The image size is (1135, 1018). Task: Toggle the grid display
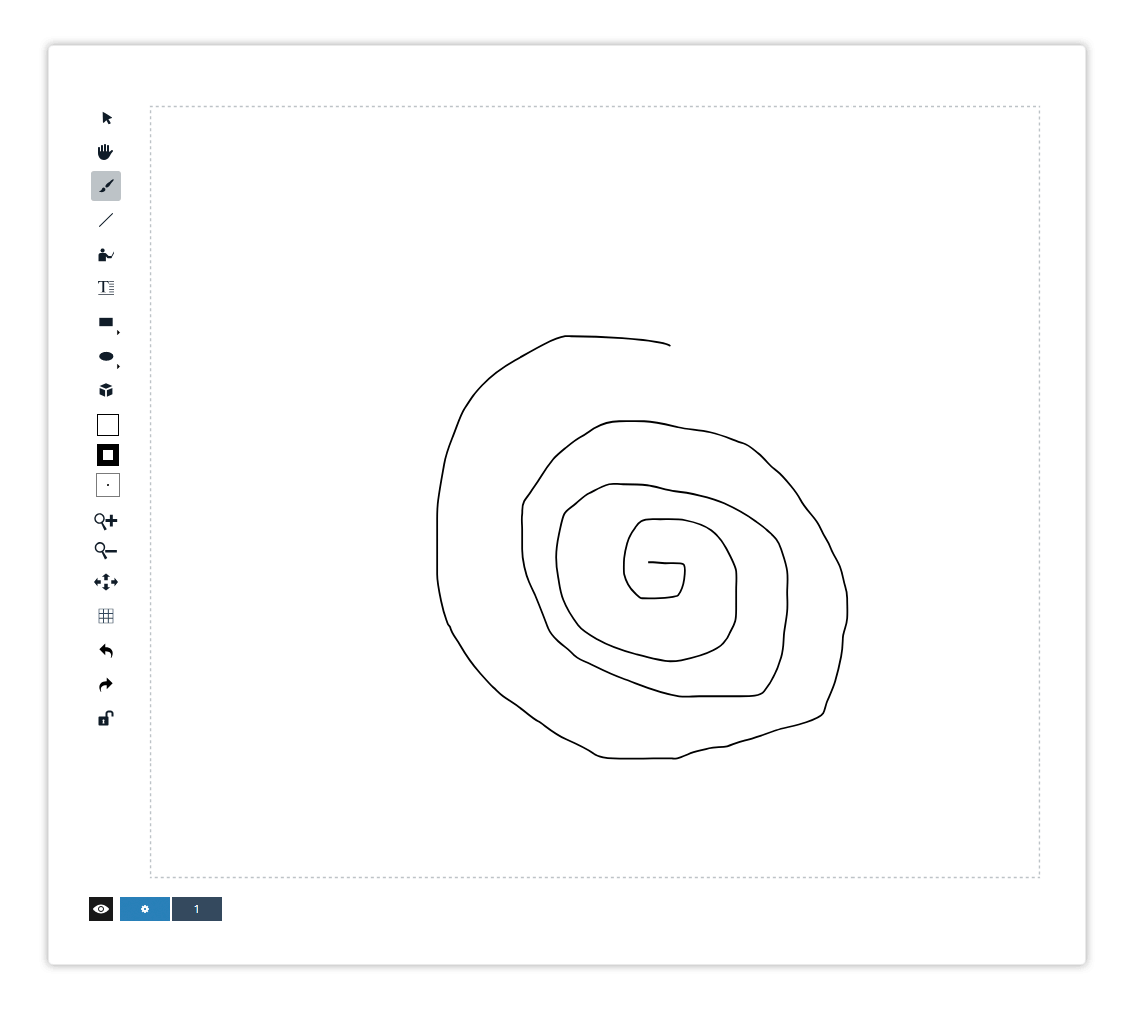tap(106, 616)
